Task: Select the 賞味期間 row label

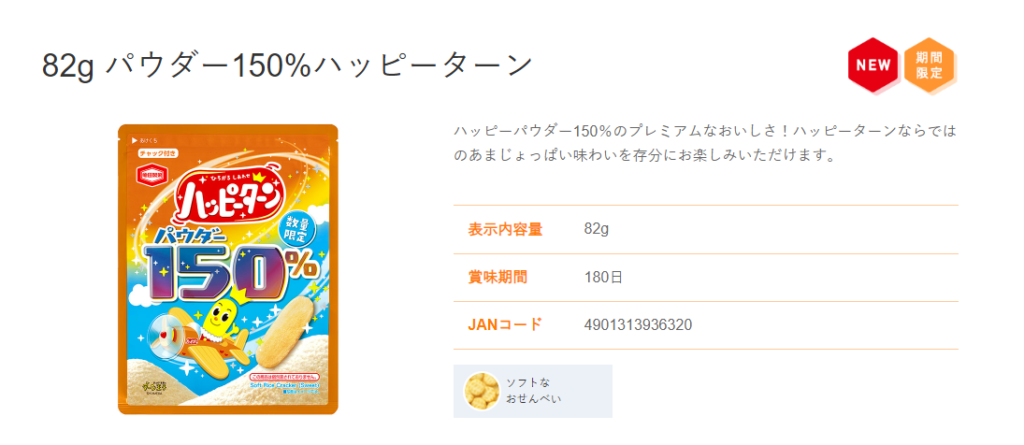Action: 498,277
